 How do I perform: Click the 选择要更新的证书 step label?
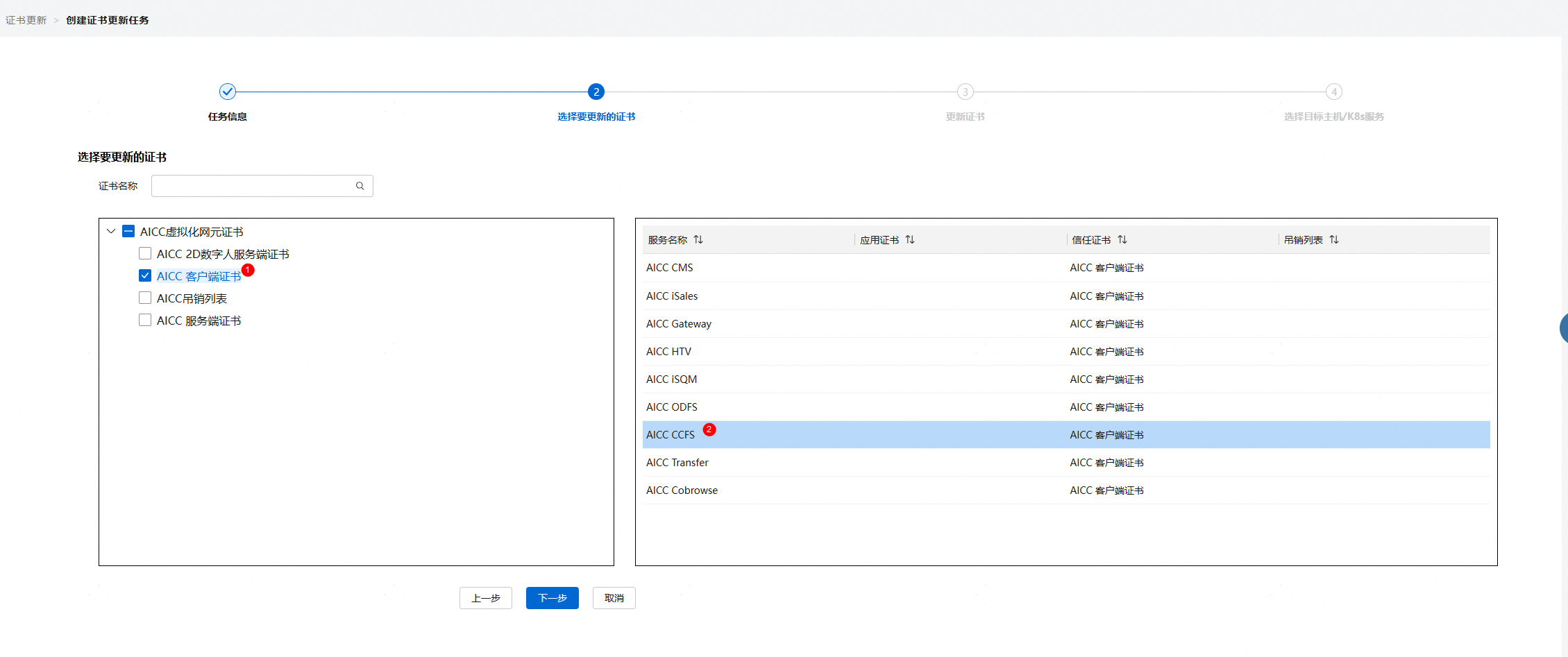point(596,117)
